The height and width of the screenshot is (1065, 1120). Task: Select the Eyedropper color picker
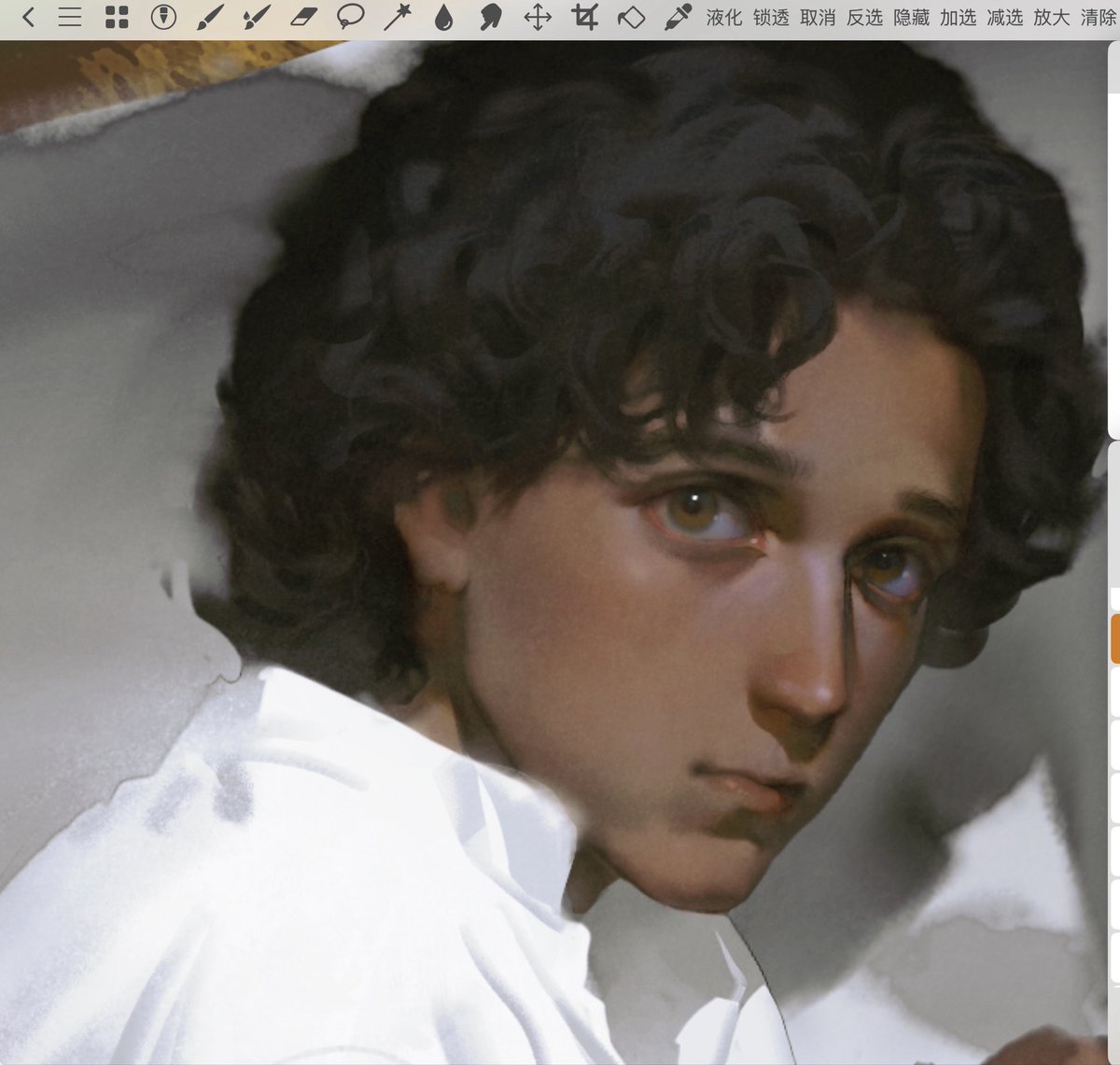[678, 17]
